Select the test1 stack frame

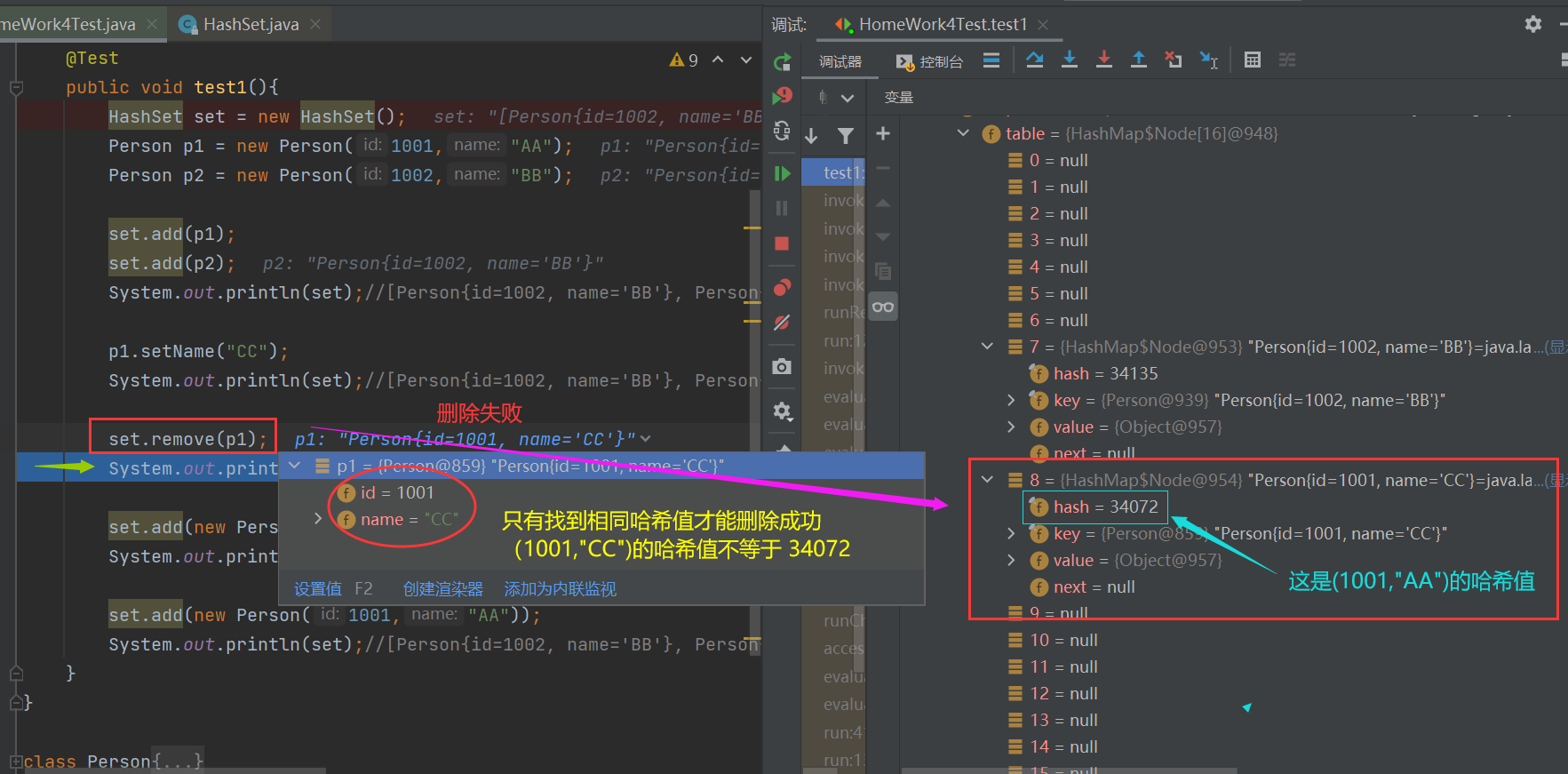click(x=833, y=172)
